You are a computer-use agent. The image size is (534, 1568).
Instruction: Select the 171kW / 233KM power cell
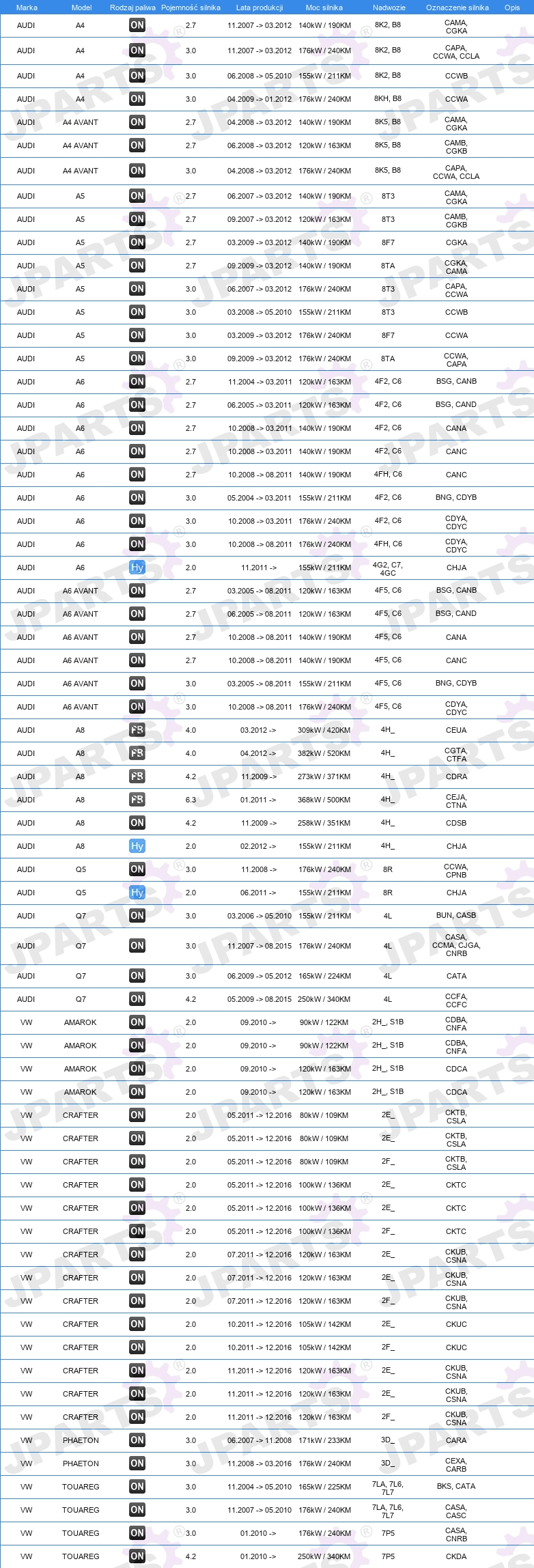pyautogui.click(x=324, y=1440)
